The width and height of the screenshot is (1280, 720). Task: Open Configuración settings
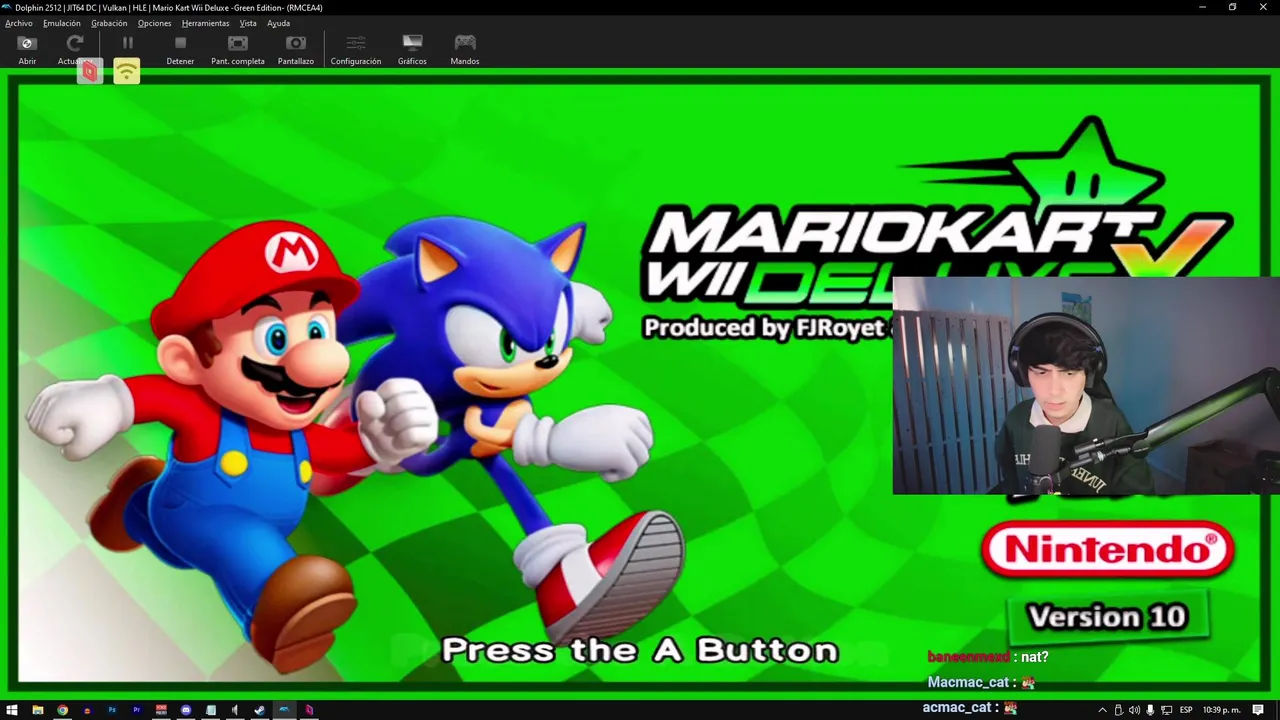point(356,49)
